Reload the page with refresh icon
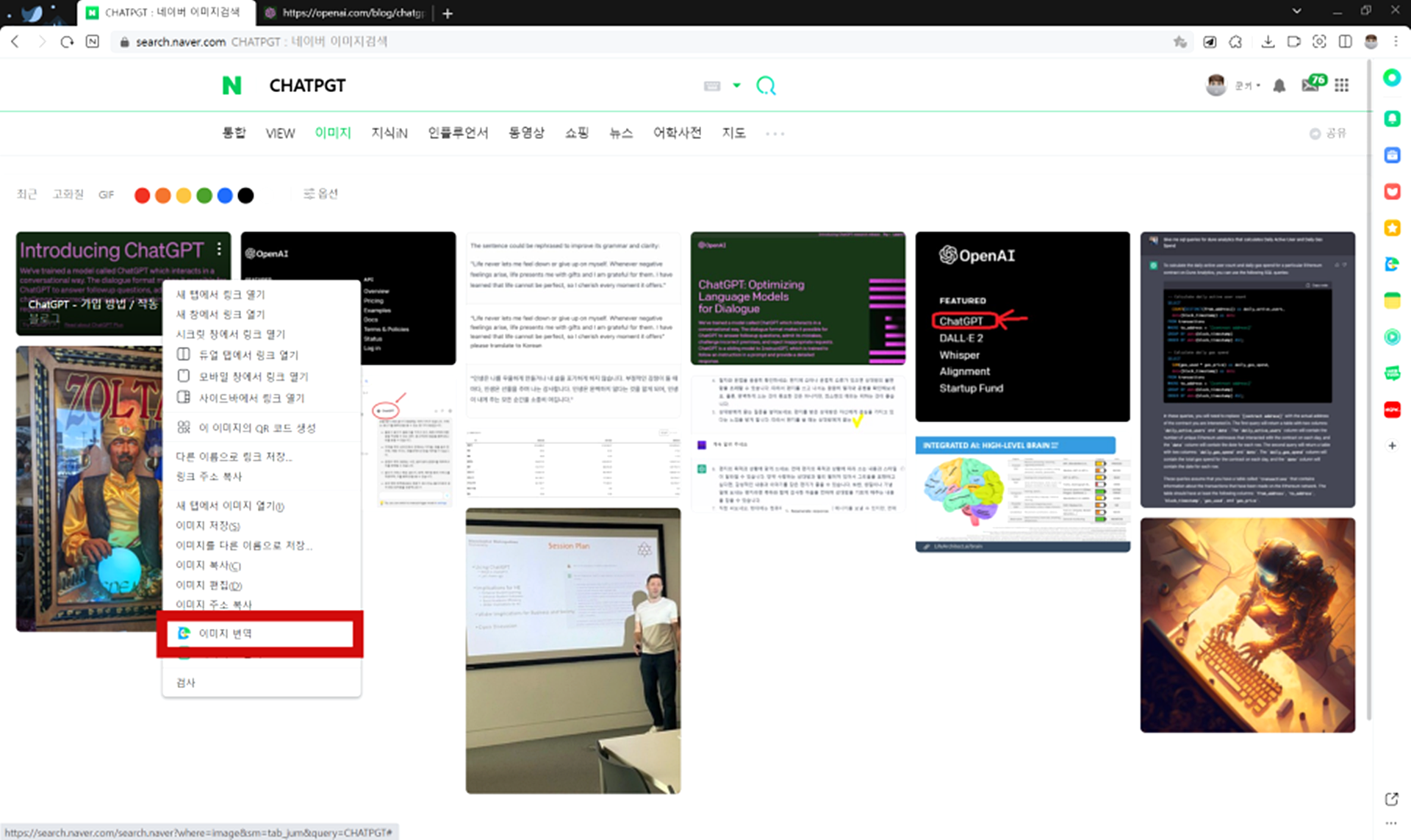This screenshot has height=840, width=1411. click(67, 42)
